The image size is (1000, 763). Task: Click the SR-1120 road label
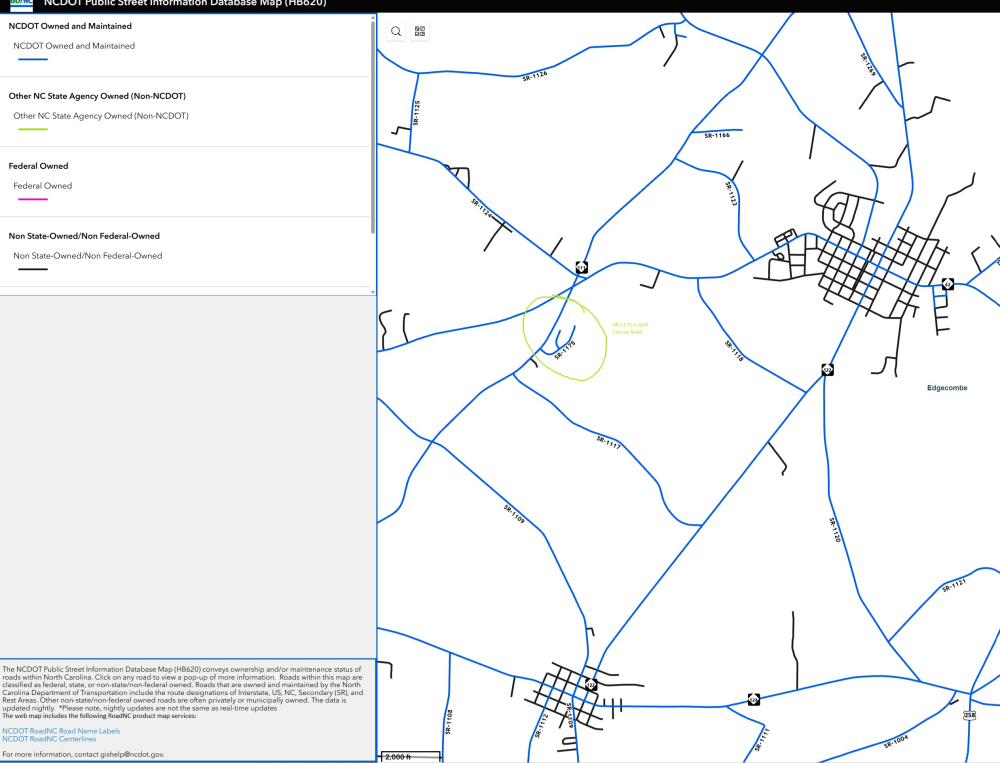coord(834,530)
